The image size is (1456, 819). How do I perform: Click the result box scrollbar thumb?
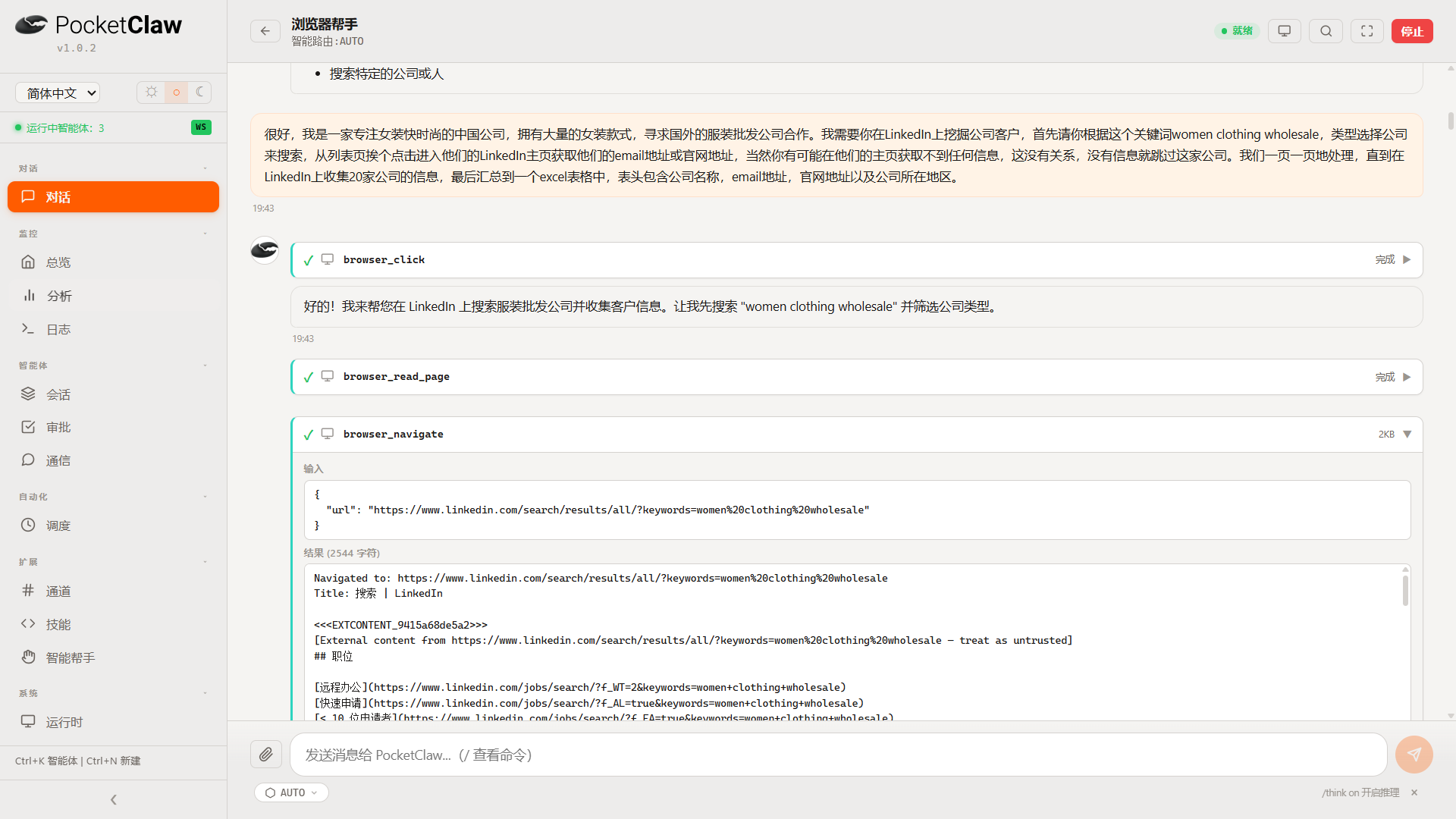tap(1405, 591)
